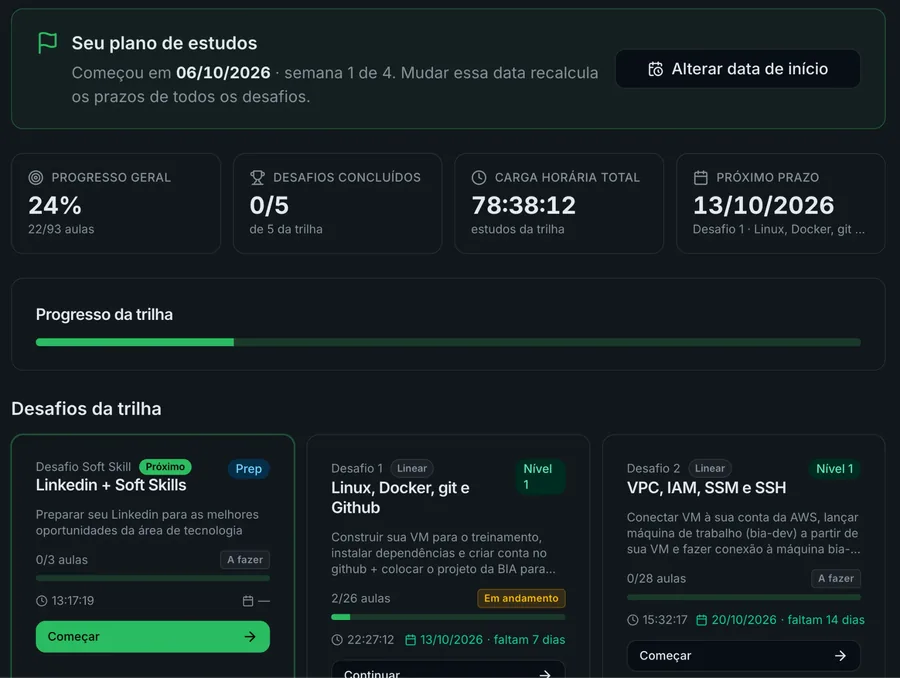Click the Linear badge on Desafio 1

click(412, 468)
